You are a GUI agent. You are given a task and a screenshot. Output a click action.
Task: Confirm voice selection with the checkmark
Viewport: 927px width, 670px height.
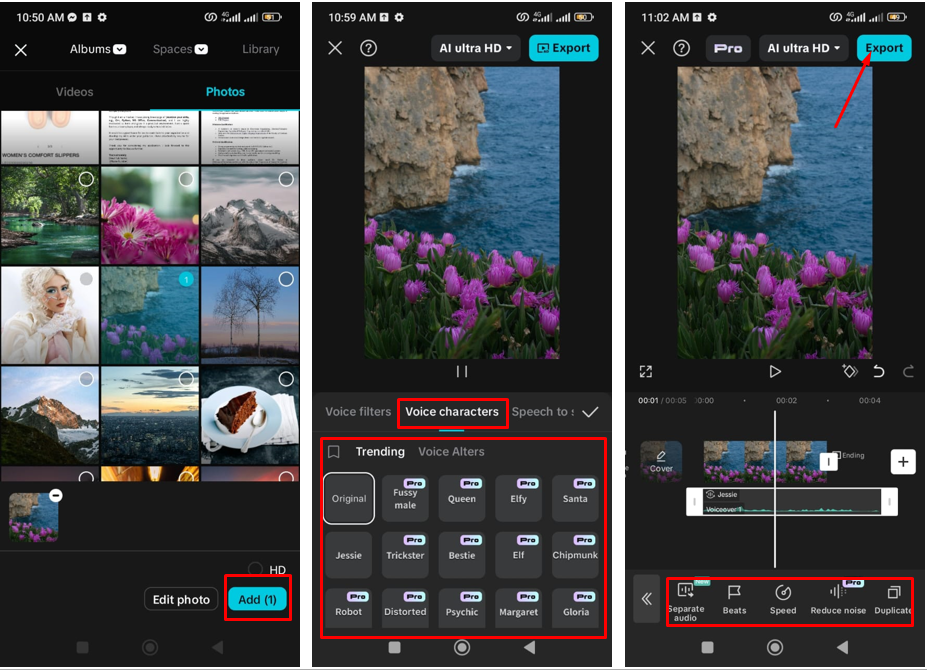tap(590, 412)
